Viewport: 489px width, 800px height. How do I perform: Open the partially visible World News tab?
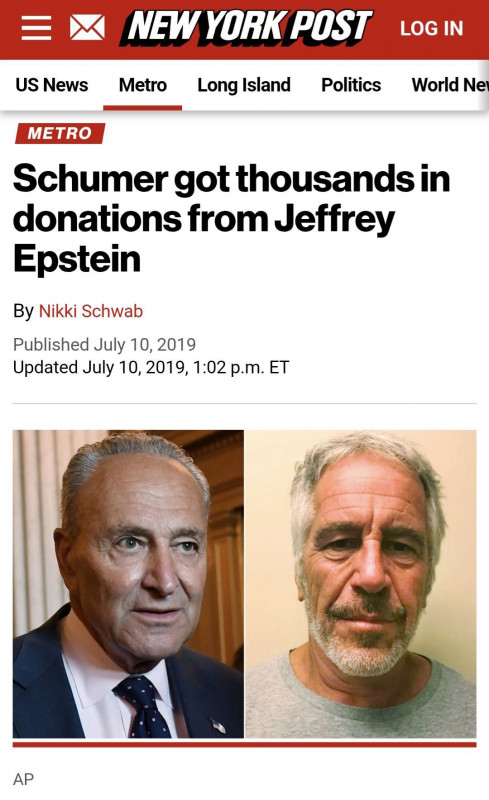click(450, 85)
